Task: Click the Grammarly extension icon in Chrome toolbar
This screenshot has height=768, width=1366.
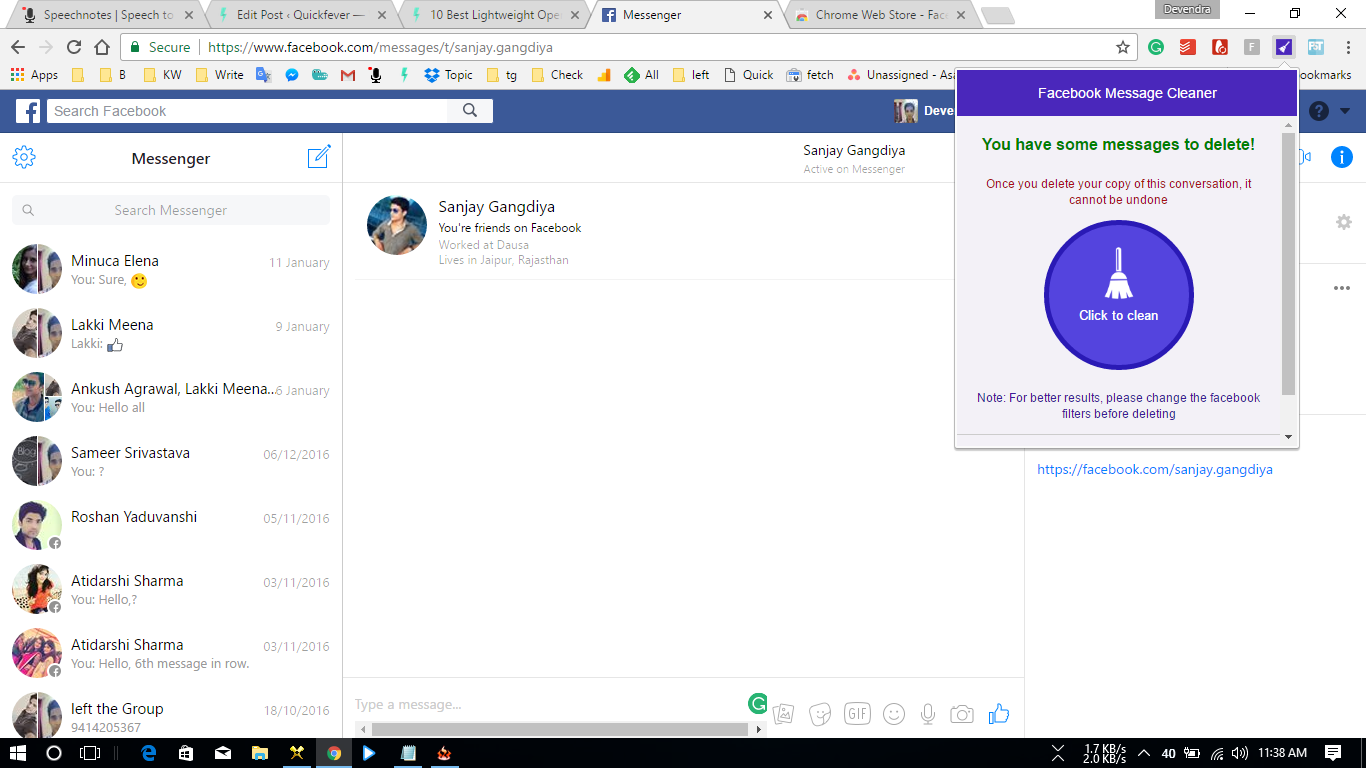Action: [x=1156, y=47]
